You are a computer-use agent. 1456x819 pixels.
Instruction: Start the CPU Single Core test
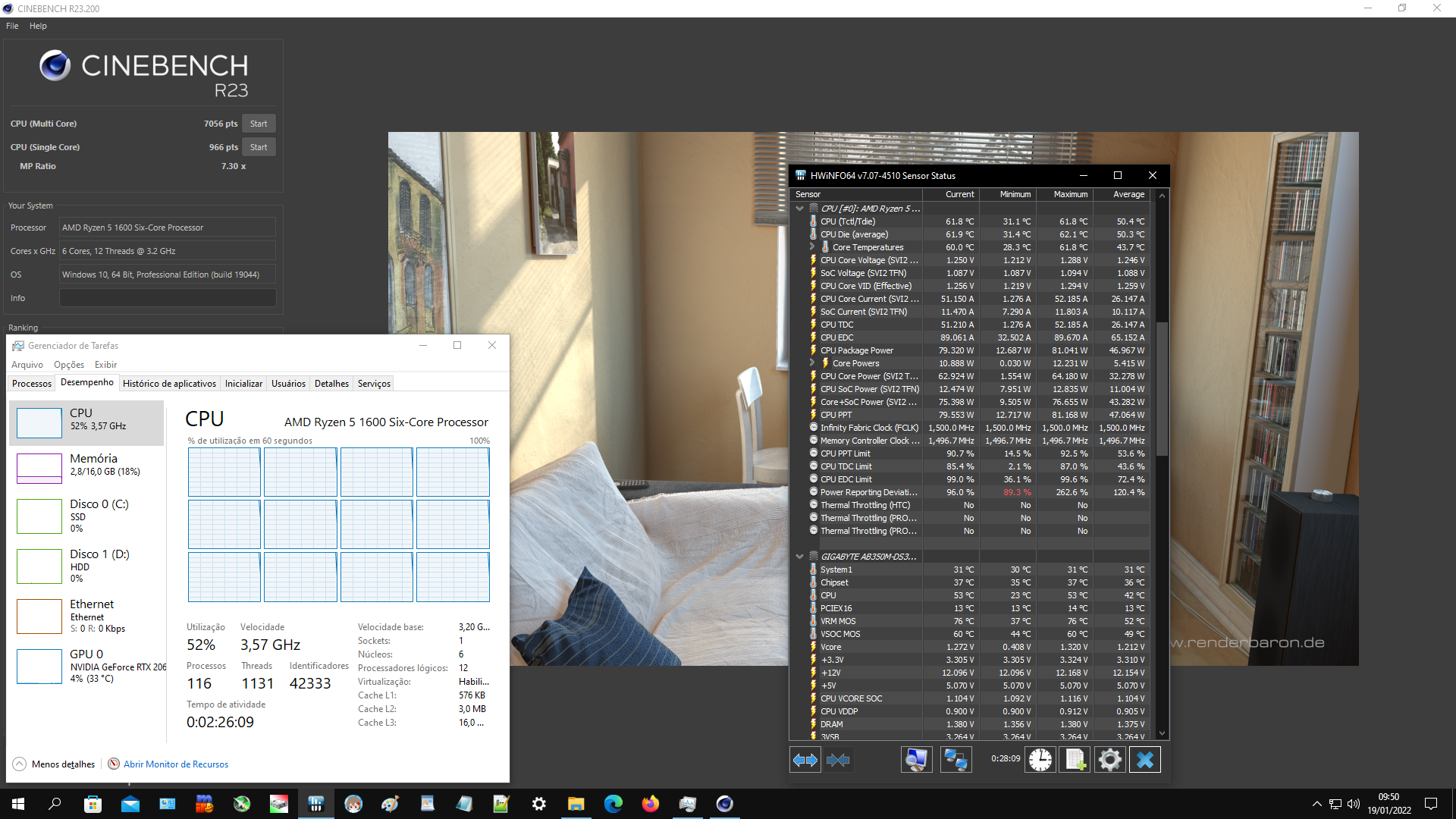(259, 147)
